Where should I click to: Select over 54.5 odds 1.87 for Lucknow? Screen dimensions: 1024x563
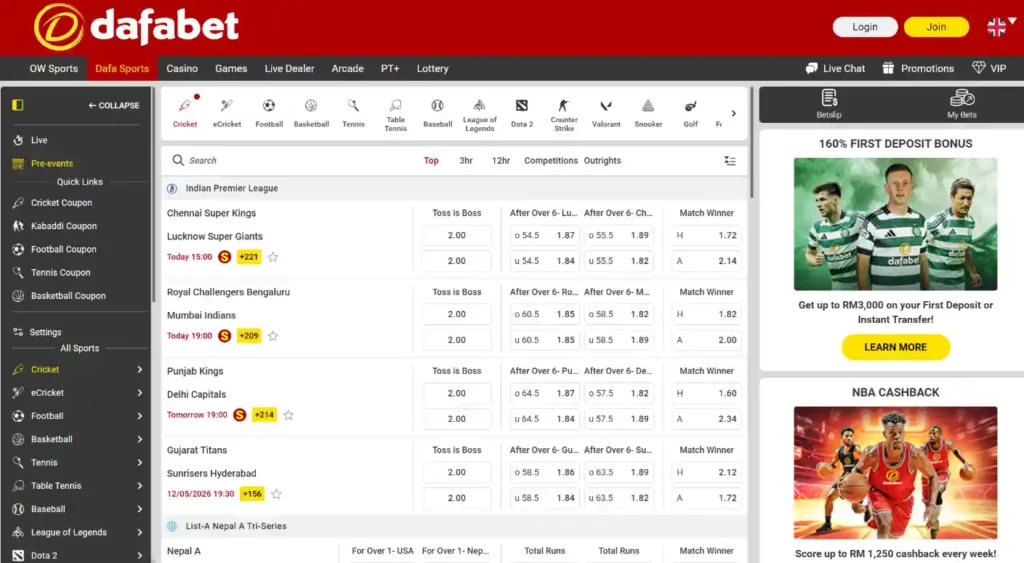pyautogui.click(x=544, y=235)
